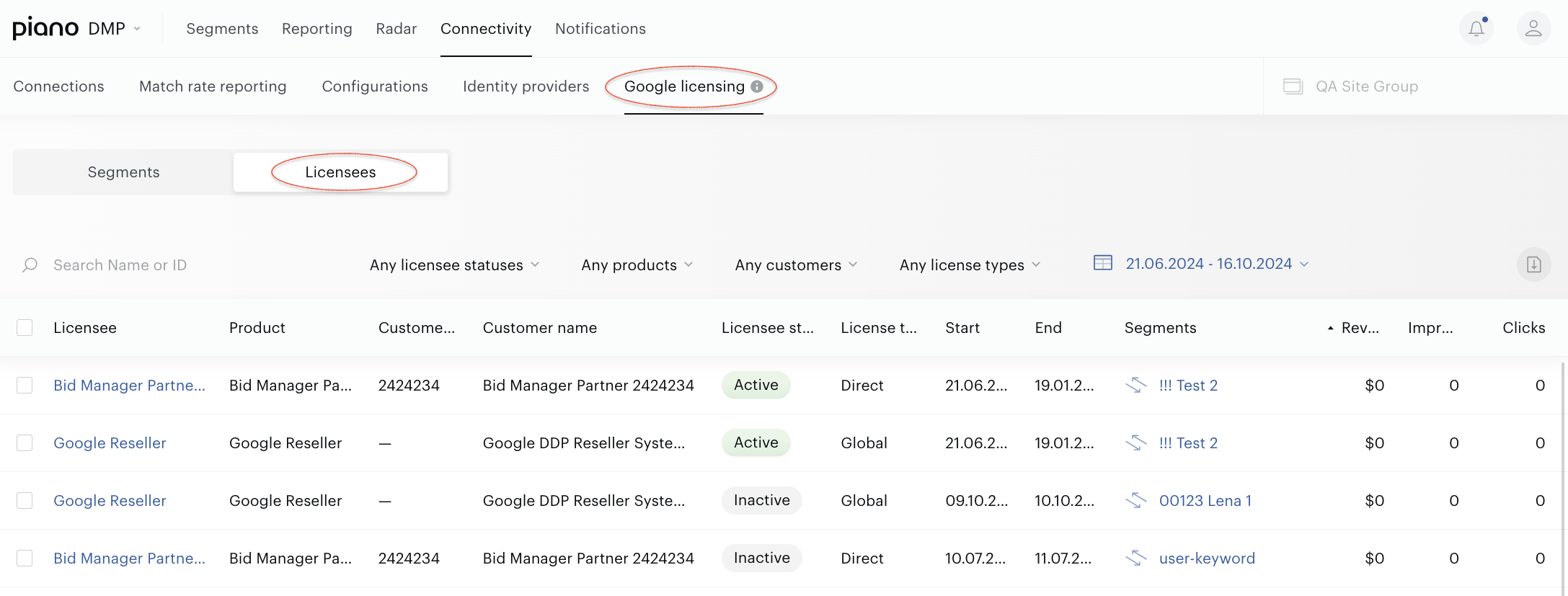
Task: Select the Licensees toggle view
Action: tap(340, 172)
